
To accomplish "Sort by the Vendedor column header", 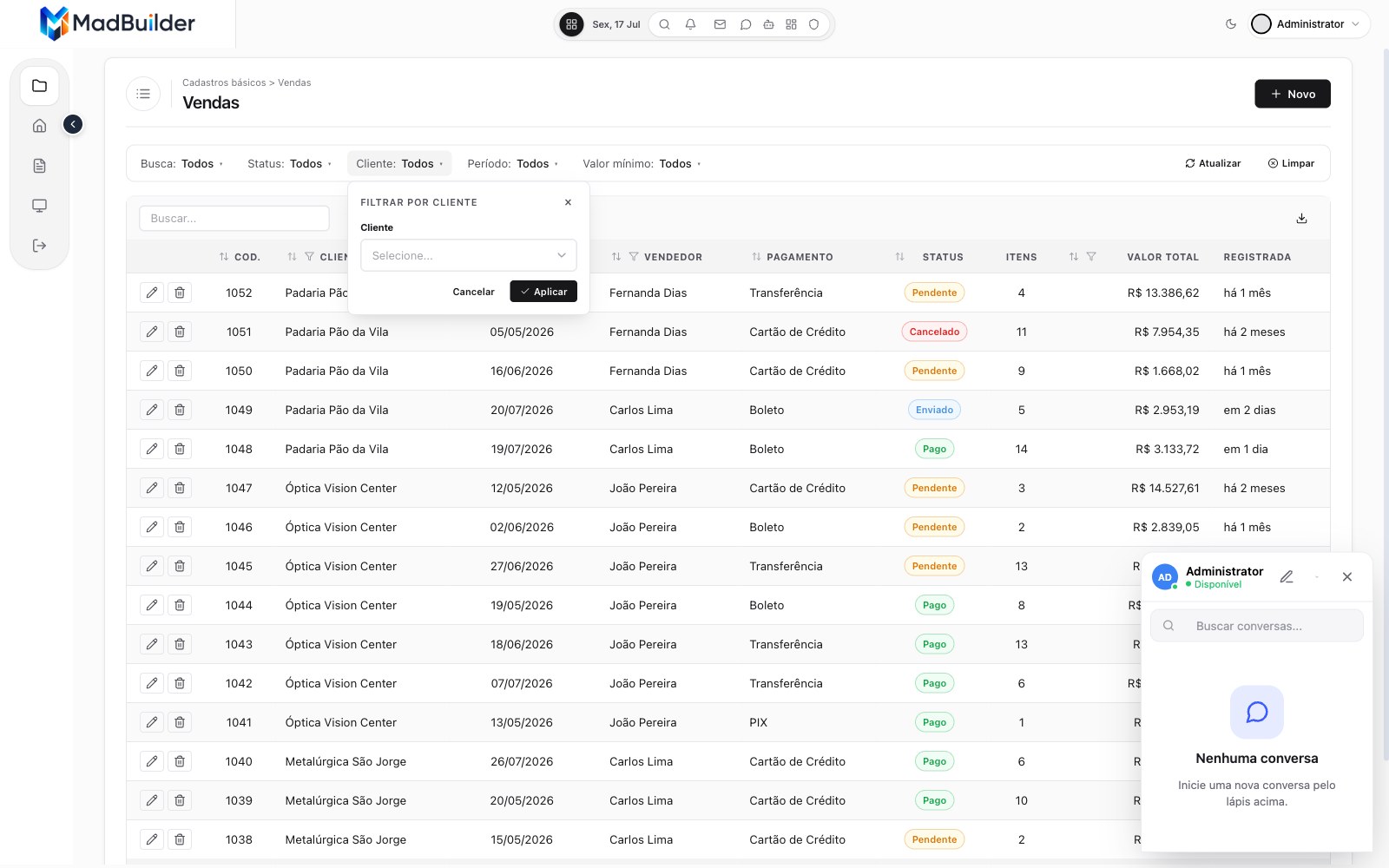I will pos(673,257).
